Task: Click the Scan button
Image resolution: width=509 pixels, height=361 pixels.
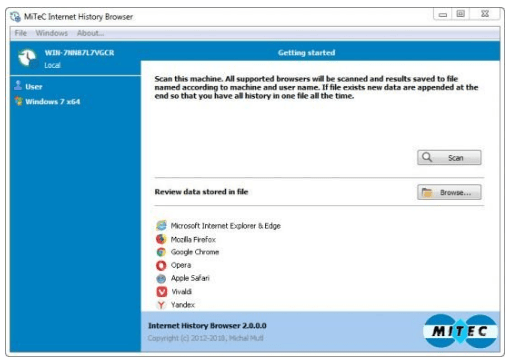Action: (x=449, y=158)
